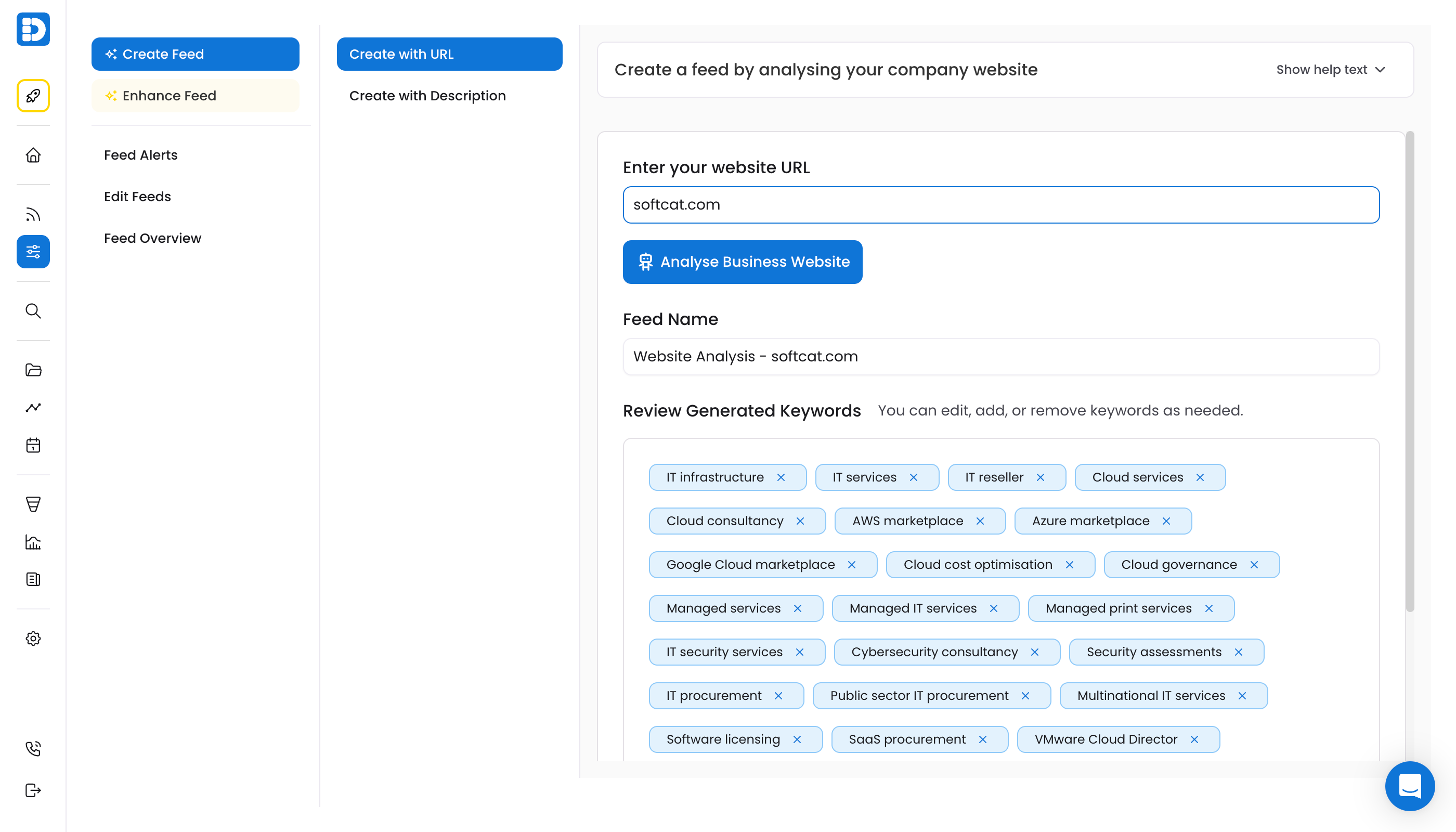Open the projects folder icon in sidebar

click(x=33, y=370)
